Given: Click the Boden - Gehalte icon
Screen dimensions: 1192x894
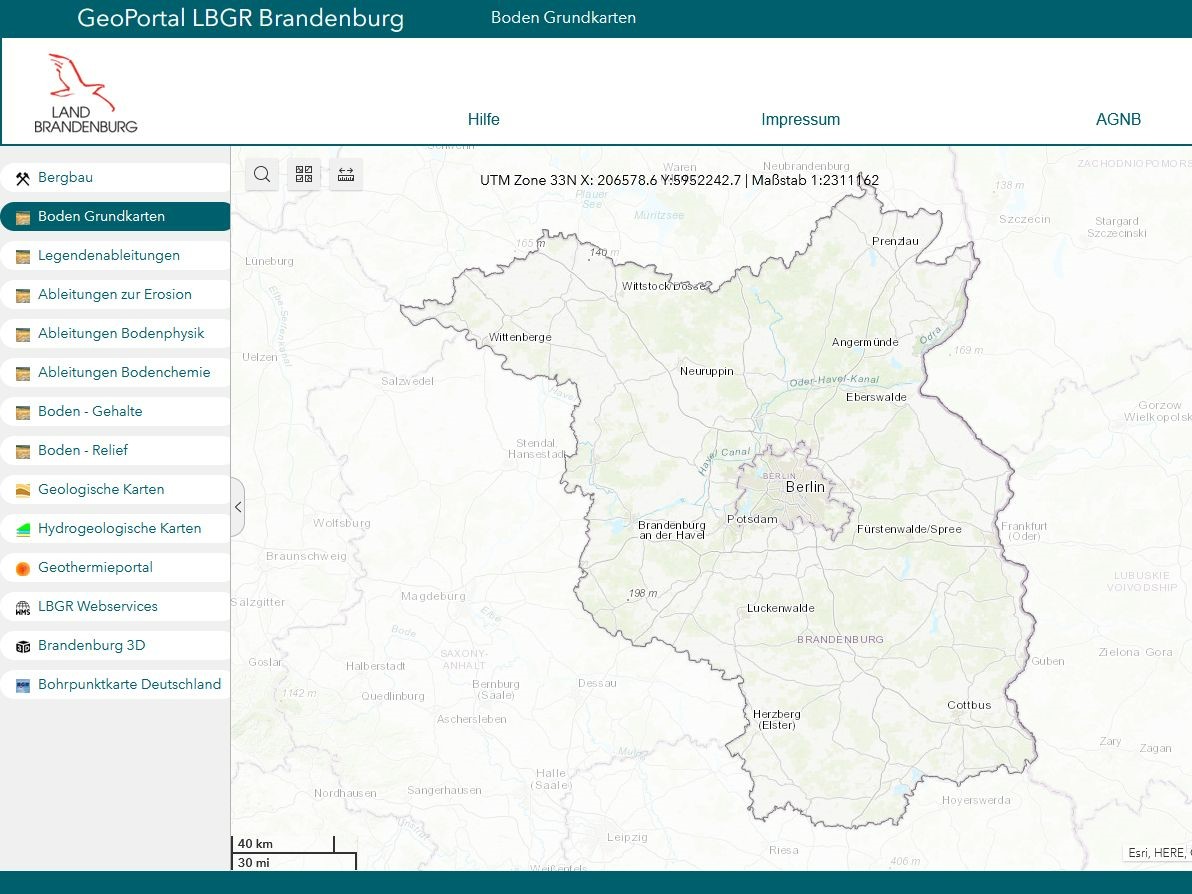Looking at the screenshot, I should (x=23, y=413).
